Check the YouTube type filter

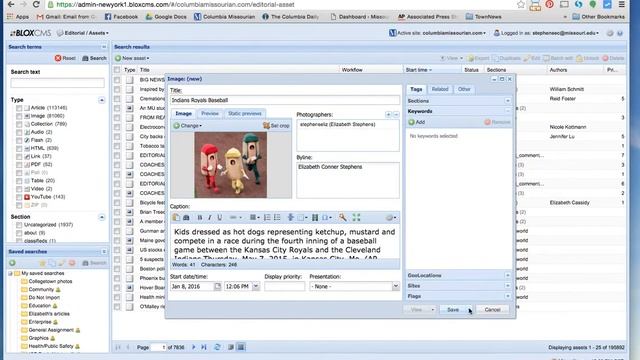(x=19, y=197)
